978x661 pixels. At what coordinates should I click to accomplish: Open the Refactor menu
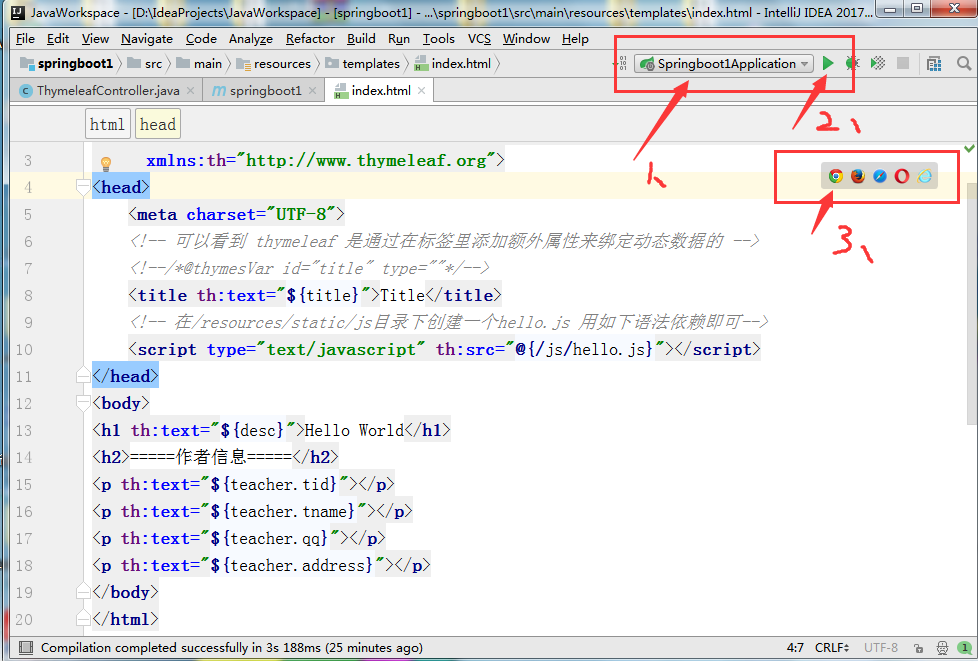pos(311,39)
